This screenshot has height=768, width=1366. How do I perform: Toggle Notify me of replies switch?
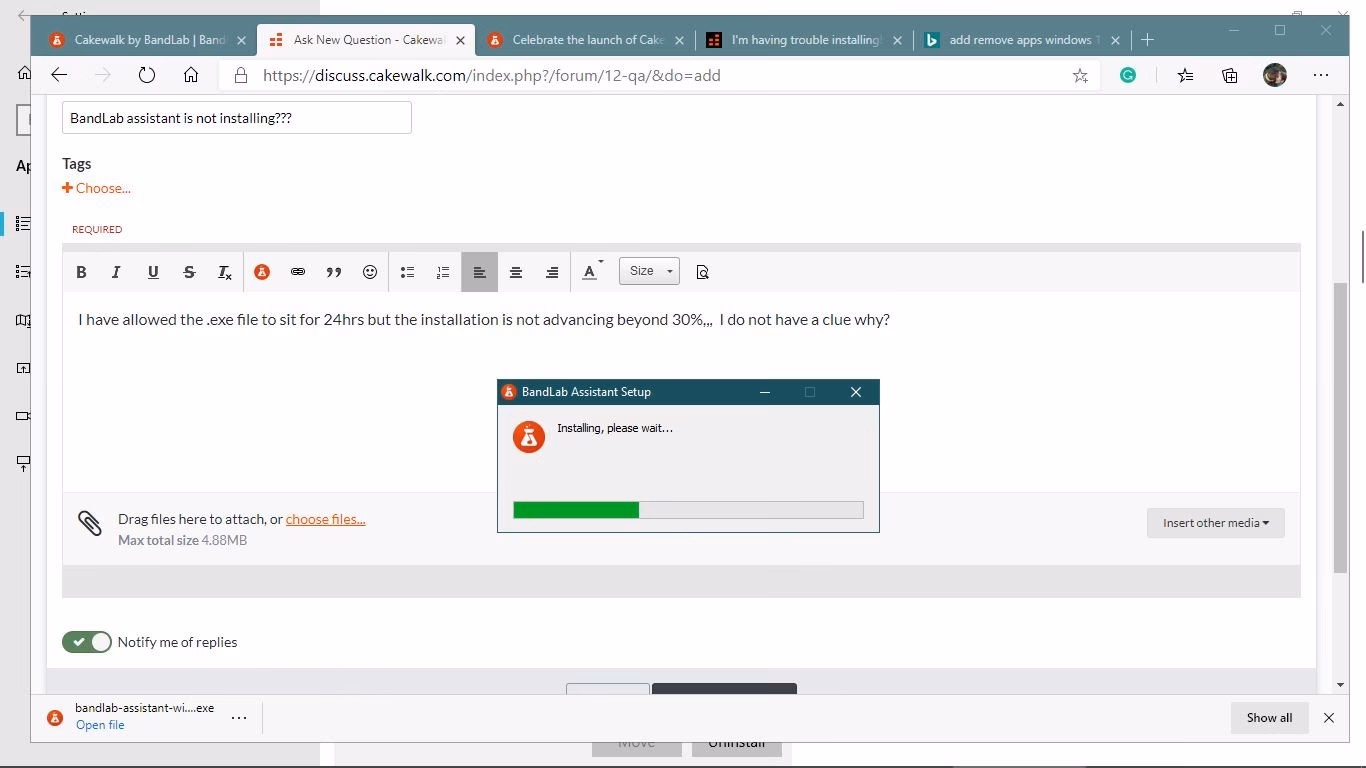(87, 642)
